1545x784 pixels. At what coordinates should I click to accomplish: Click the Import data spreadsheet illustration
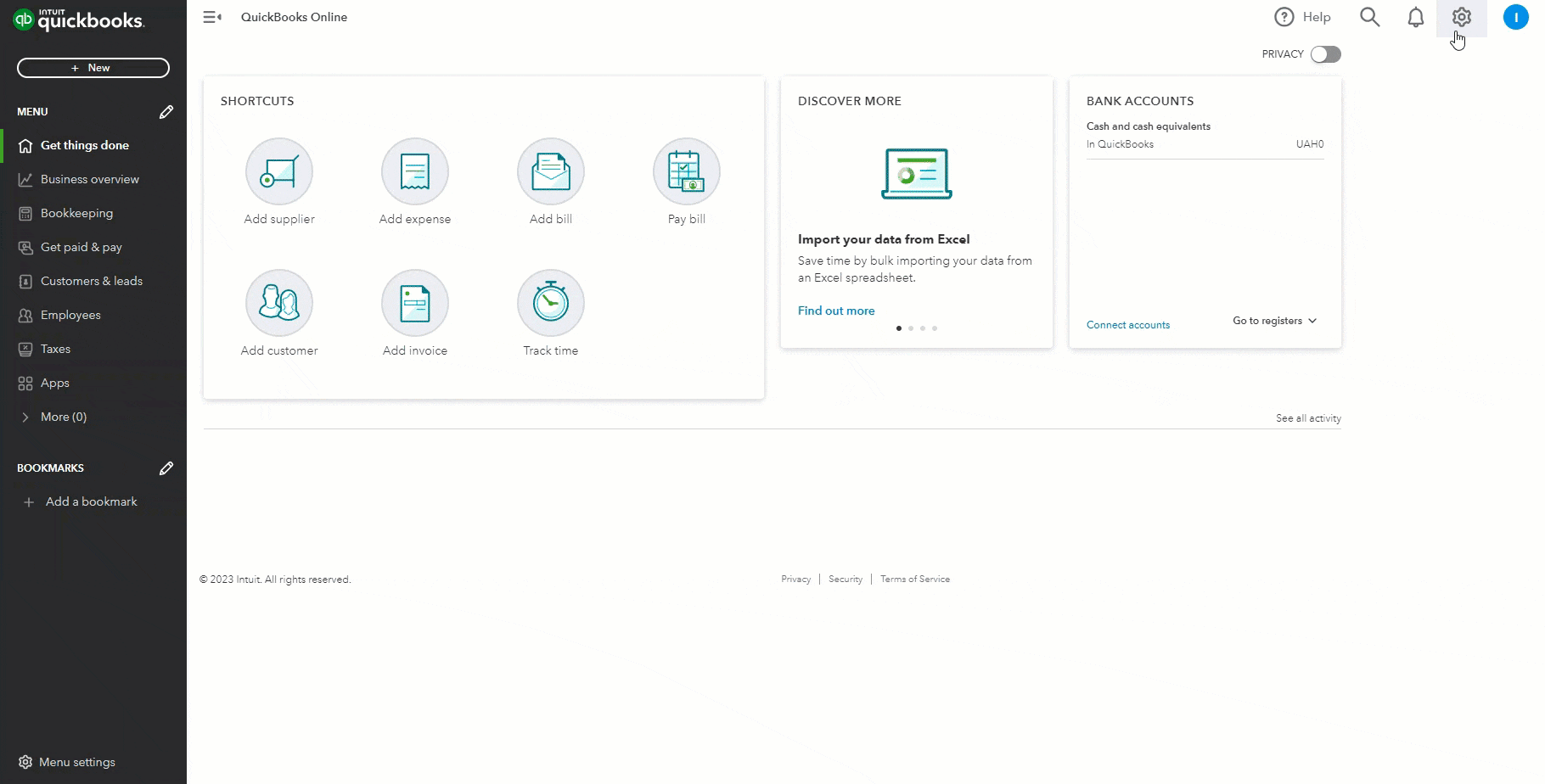click(917, 174)
